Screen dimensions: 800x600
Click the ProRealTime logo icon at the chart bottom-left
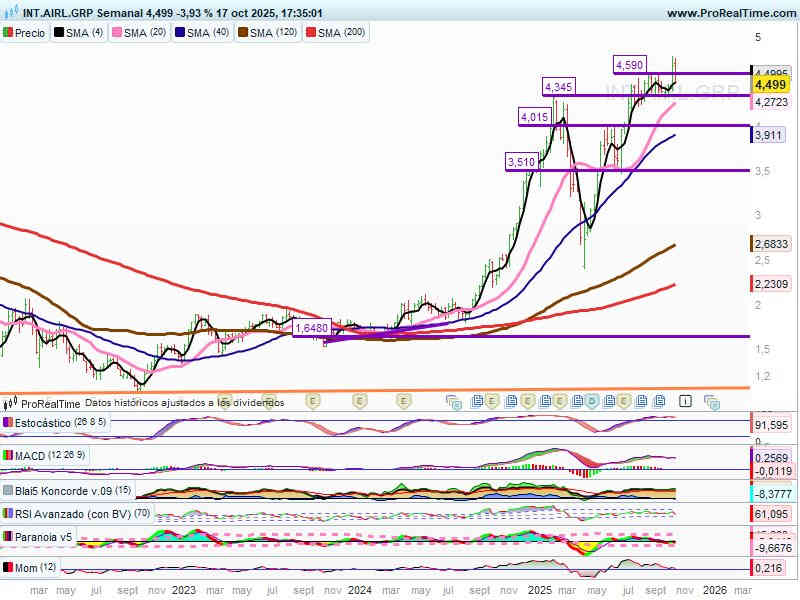(11, 404)
